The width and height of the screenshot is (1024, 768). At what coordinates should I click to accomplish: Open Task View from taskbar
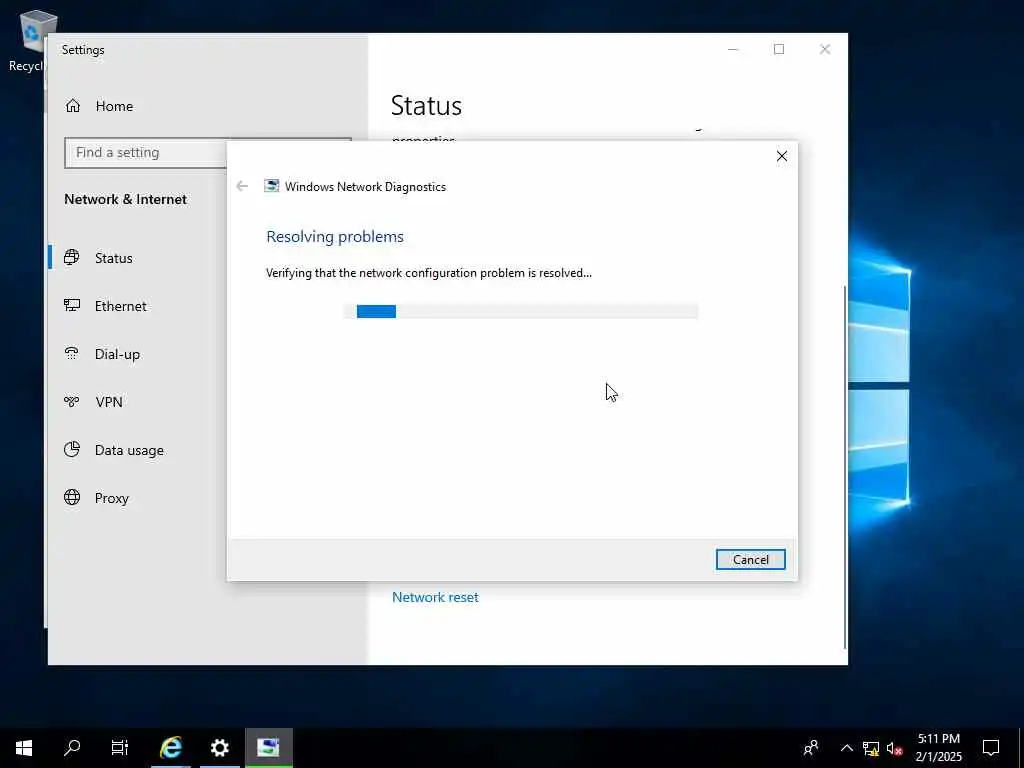click(x=120, y=748)
